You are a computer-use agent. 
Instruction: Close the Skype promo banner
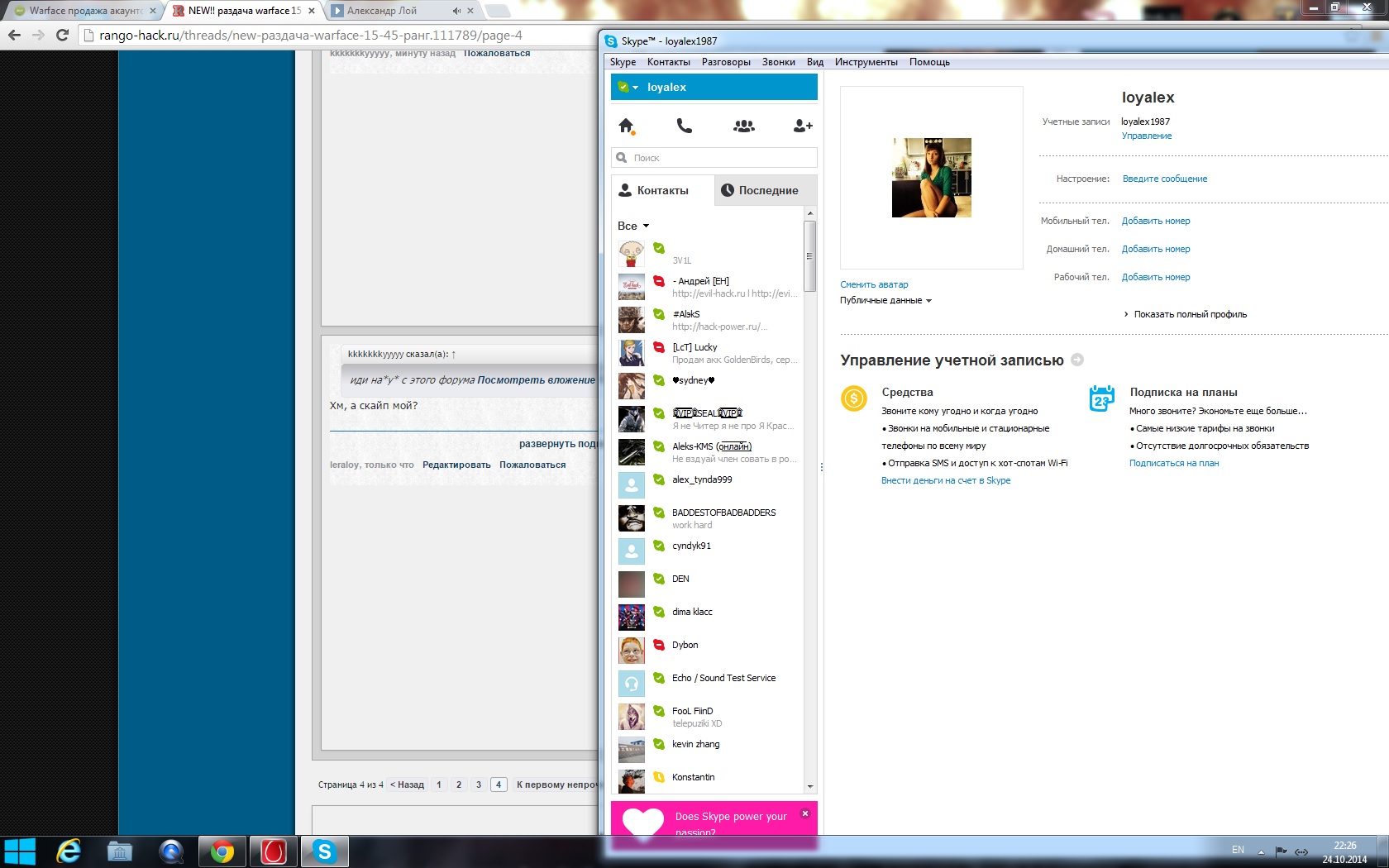pos(805,813)
